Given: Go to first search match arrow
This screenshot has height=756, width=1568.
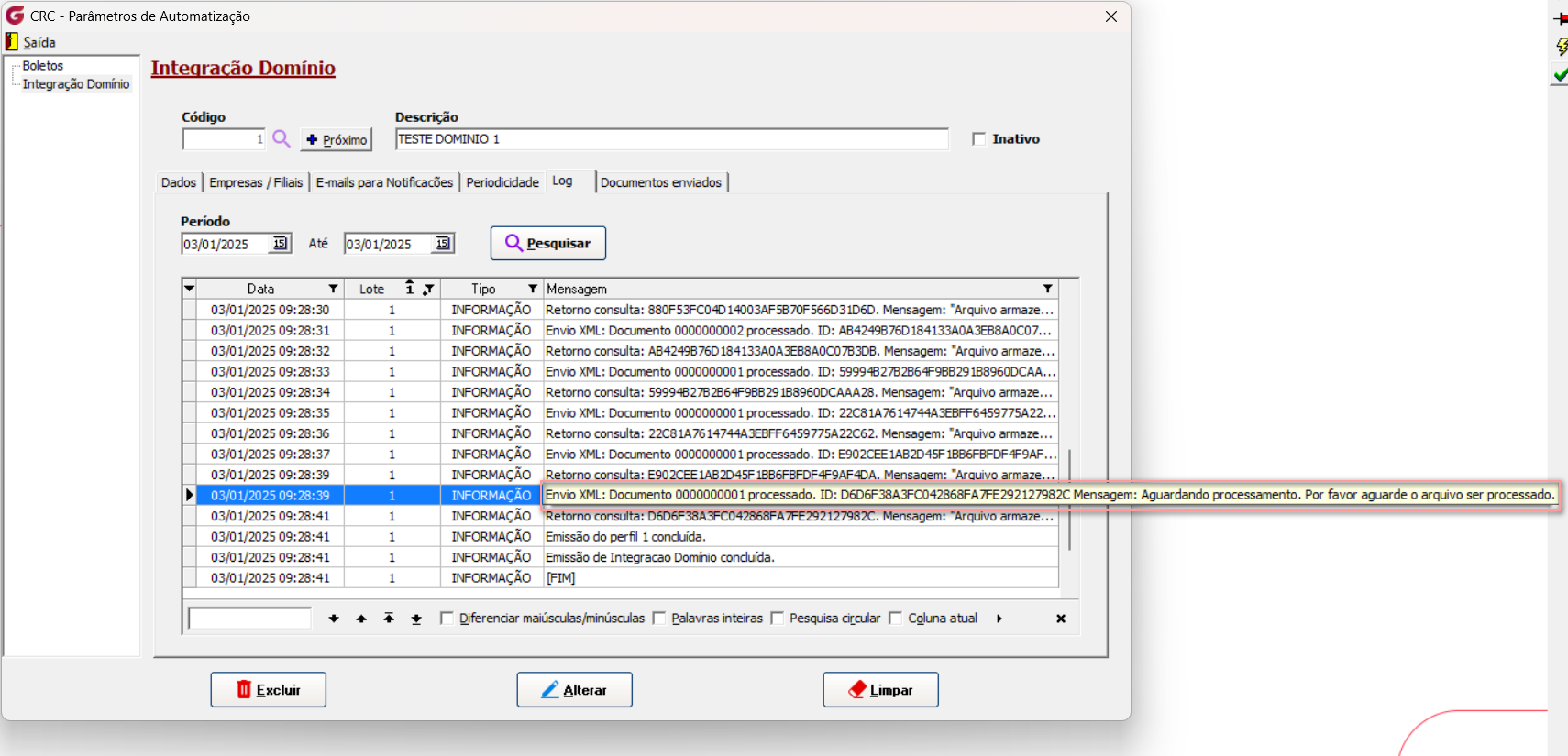Looking at the screenshot, I should click(x=389, y=619).
